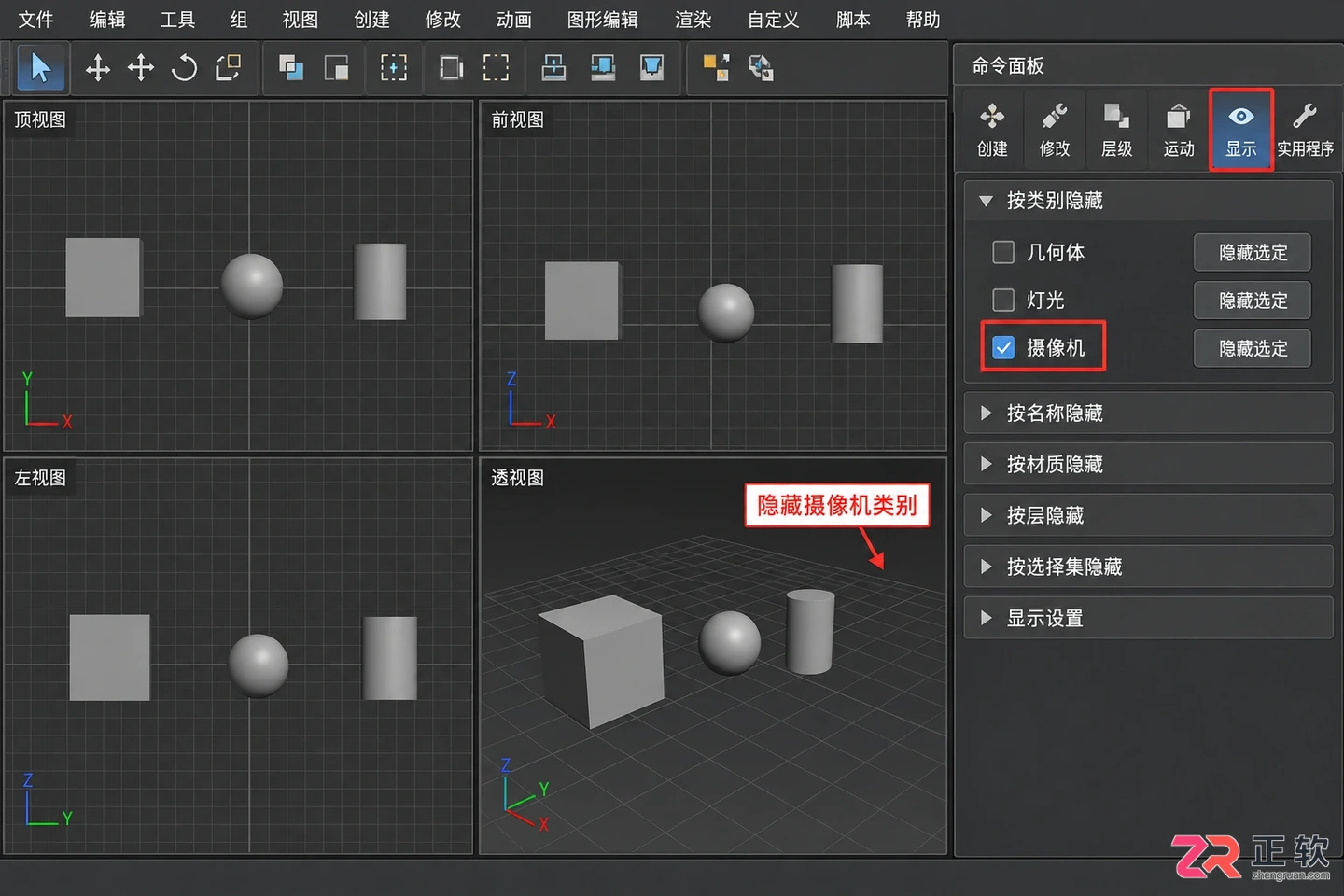Uncheck the 摄像机 checkbox
Viewport: 1344px width, 896px height.
pos(1003,347)
